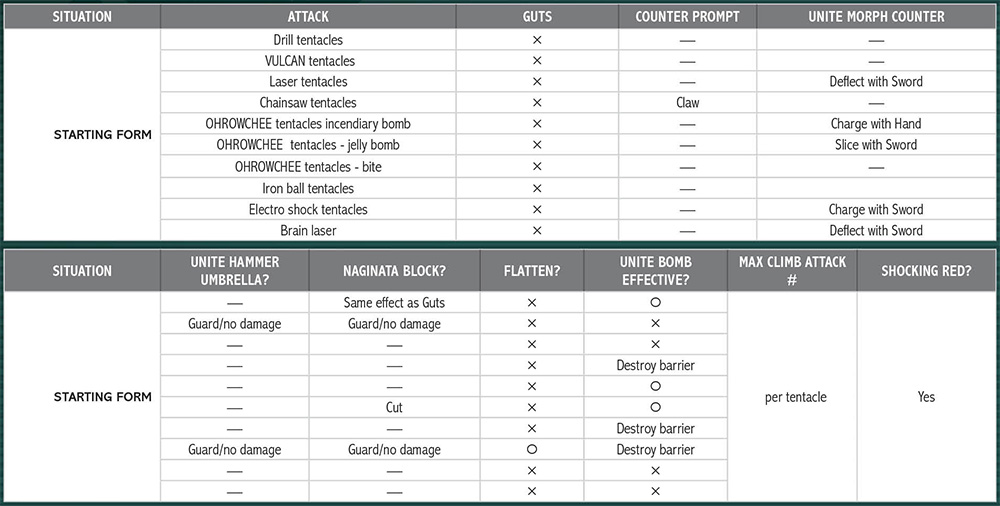Select the NAGINATA BLOCK? header
The image size is (1000, 506).
point(394,271)
